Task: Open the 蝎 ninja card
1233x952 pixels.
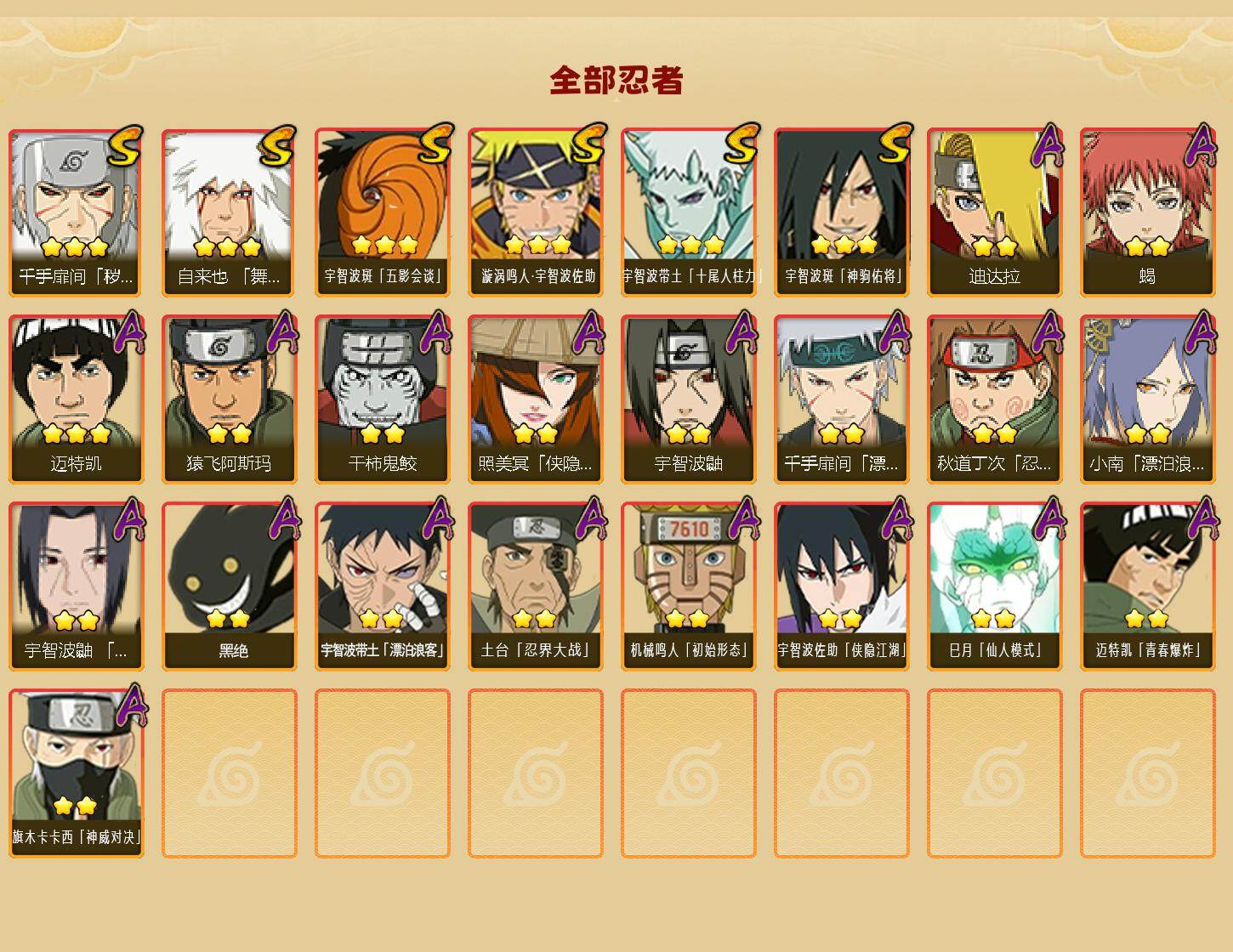Action: (1148, 212)
